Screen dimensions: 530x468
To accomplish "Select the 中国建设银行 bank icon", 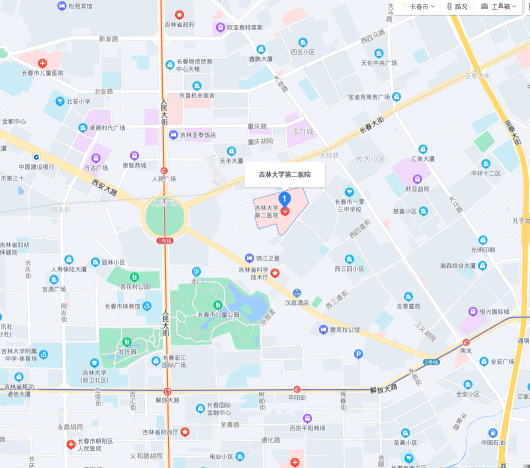I will (x=36, y=157).
